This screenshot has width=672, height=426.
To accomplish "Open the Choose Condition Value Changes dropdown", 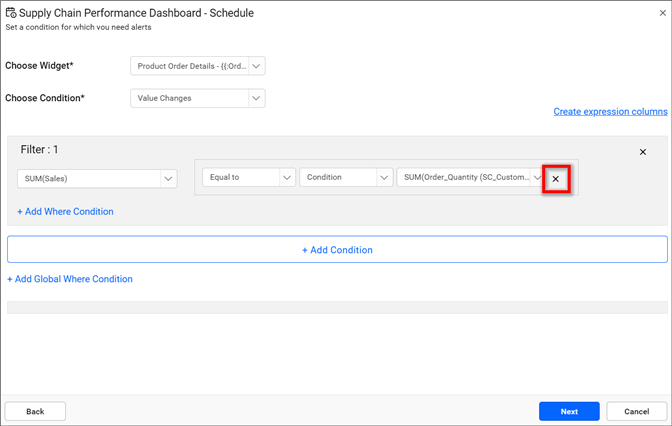I will (190, 98).
